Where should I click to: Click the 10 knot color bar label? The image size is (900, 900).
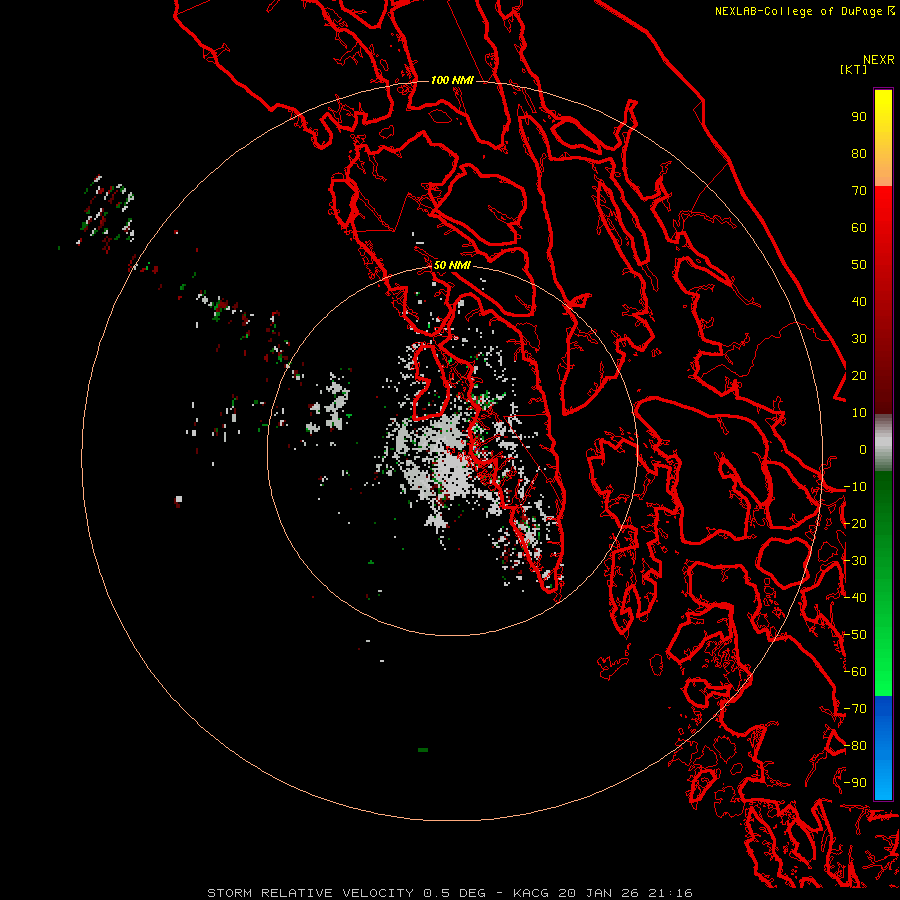click(x=859, y=413)
